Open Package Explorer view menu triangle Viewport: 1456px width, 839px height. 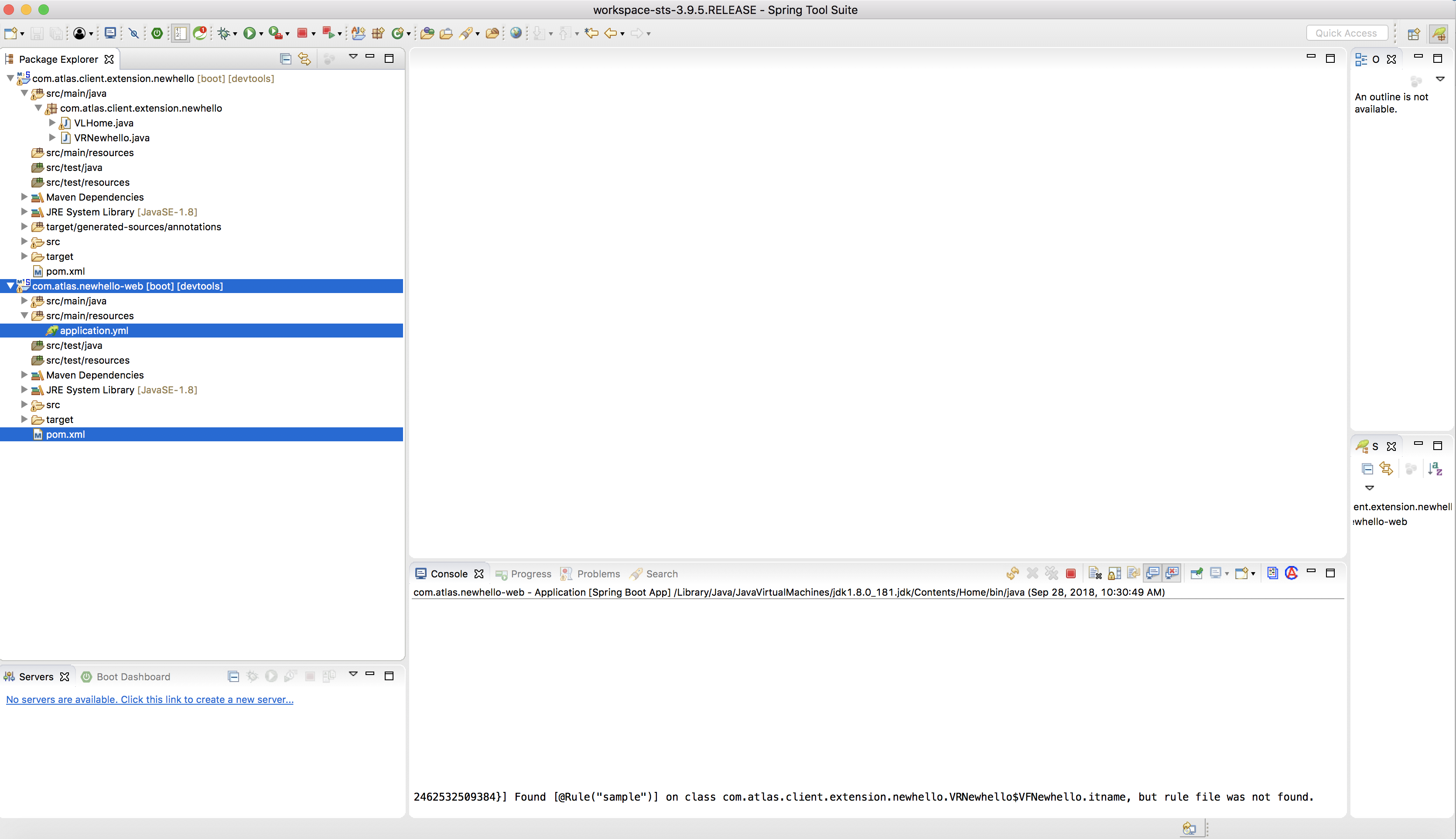(x=353, y=57)
